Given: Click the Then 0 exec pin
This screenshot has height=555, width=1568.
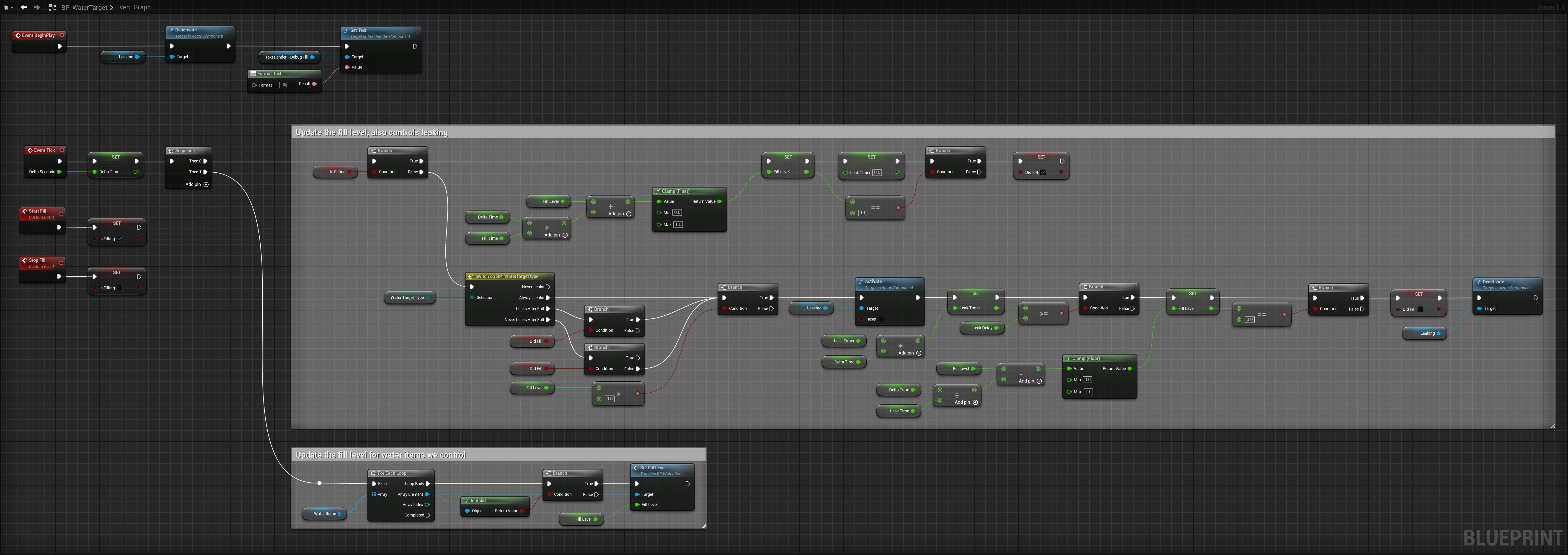Looking at the screenshot, I should (x=205, y=161).
